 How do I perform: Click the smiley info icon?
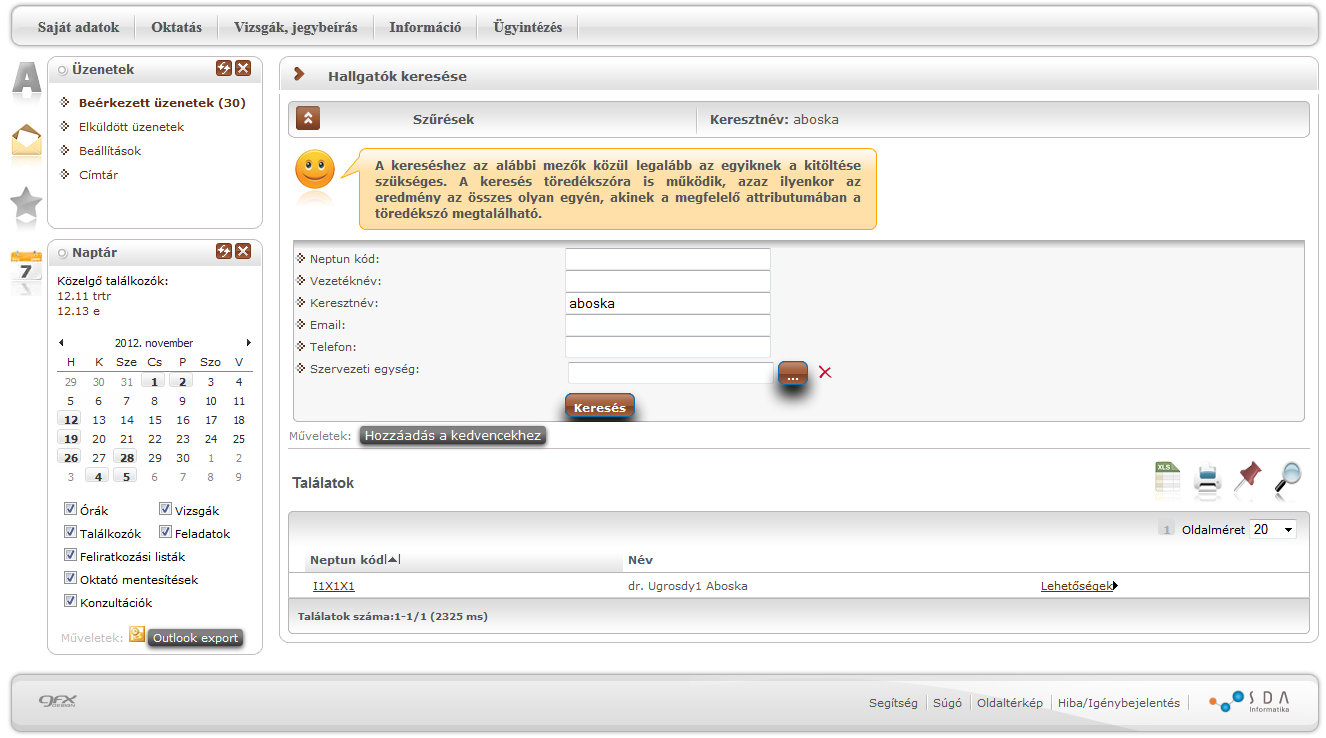(315, 170)
